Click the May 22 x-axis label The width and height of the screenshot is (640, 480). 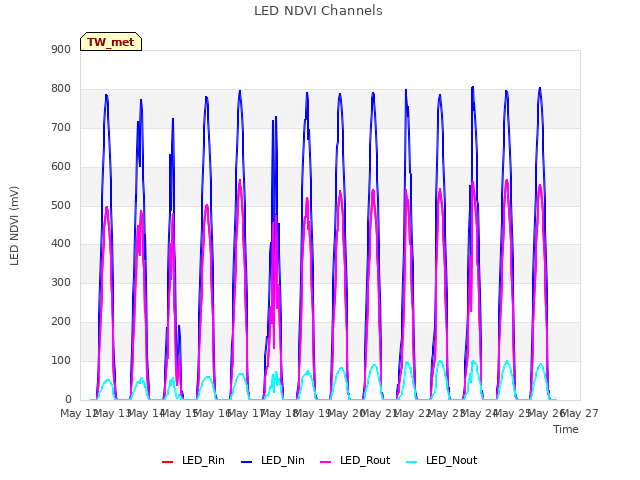pyautogui.click(x=412, y=413)
